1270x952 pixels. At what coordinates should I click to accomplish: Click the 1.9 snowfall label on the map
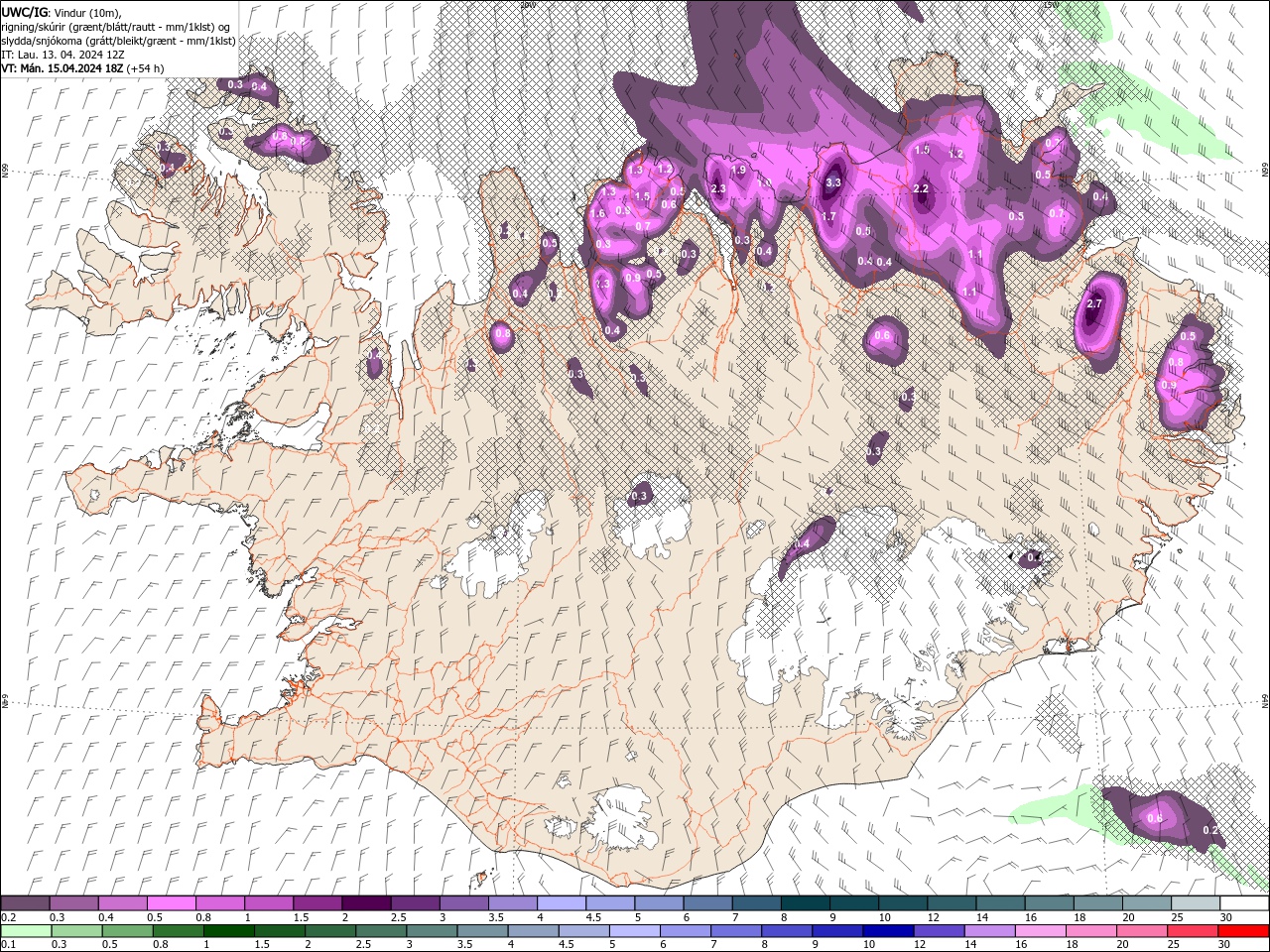(738, 171)
